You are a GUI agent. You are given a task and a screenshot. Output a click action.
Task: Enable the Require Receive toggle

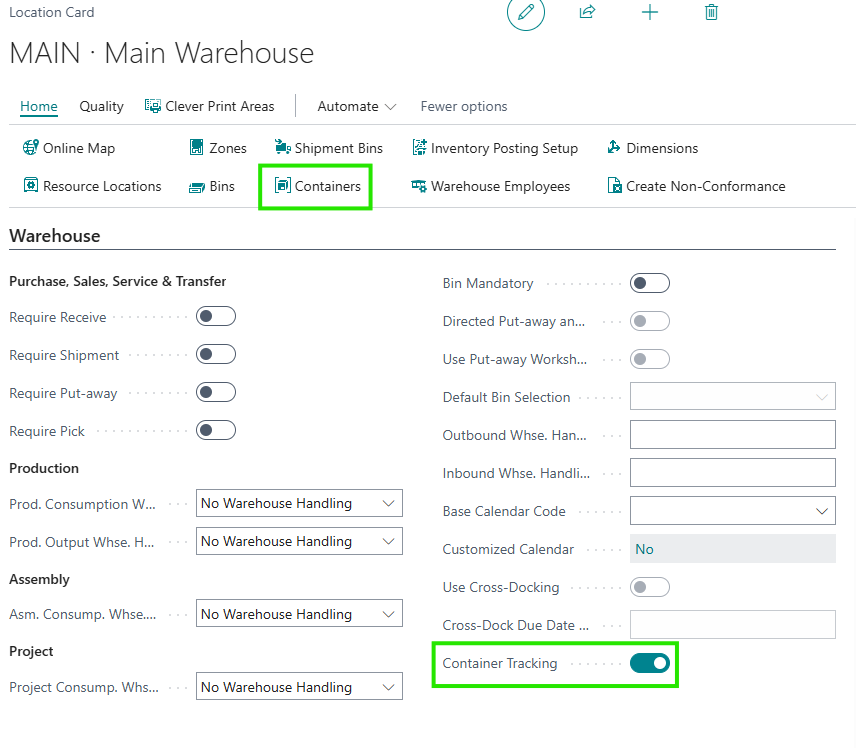click(x=216, y=317)
